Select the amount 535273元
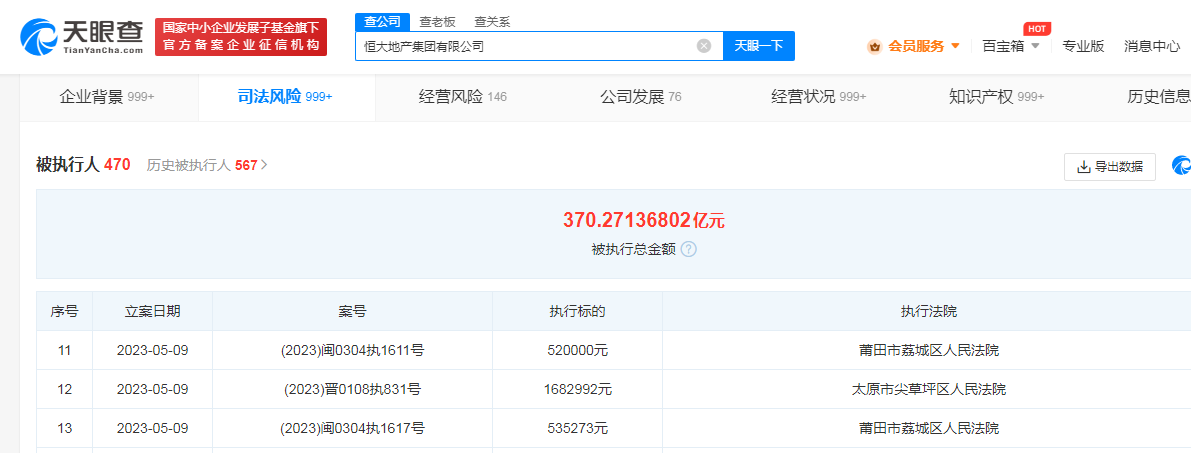Image resolution: width=1191 pixels, height=453 pixels. 577,429
